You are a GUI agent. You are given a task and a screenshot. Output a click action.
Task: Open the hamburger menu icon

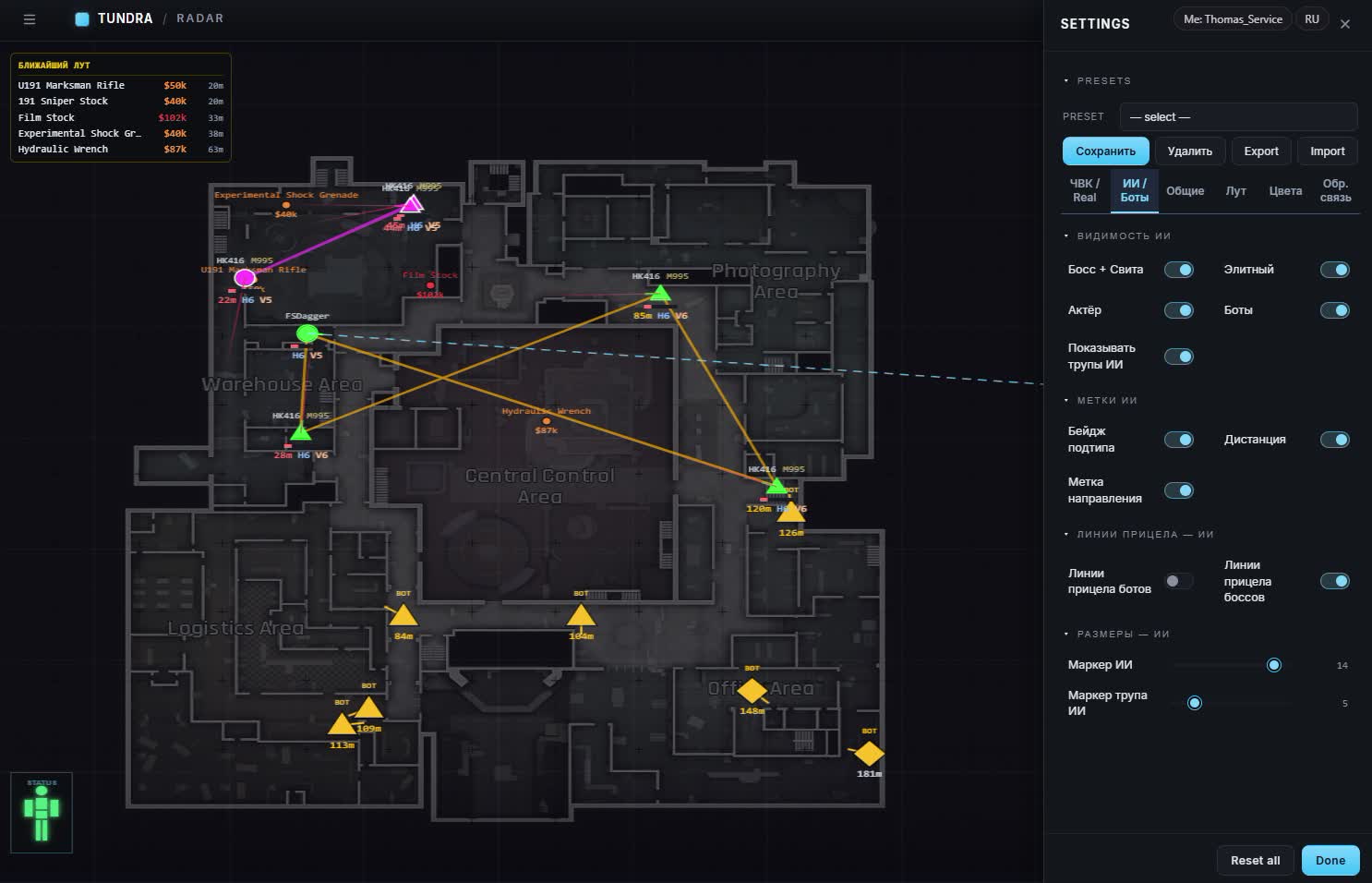[x=30, y=19]
